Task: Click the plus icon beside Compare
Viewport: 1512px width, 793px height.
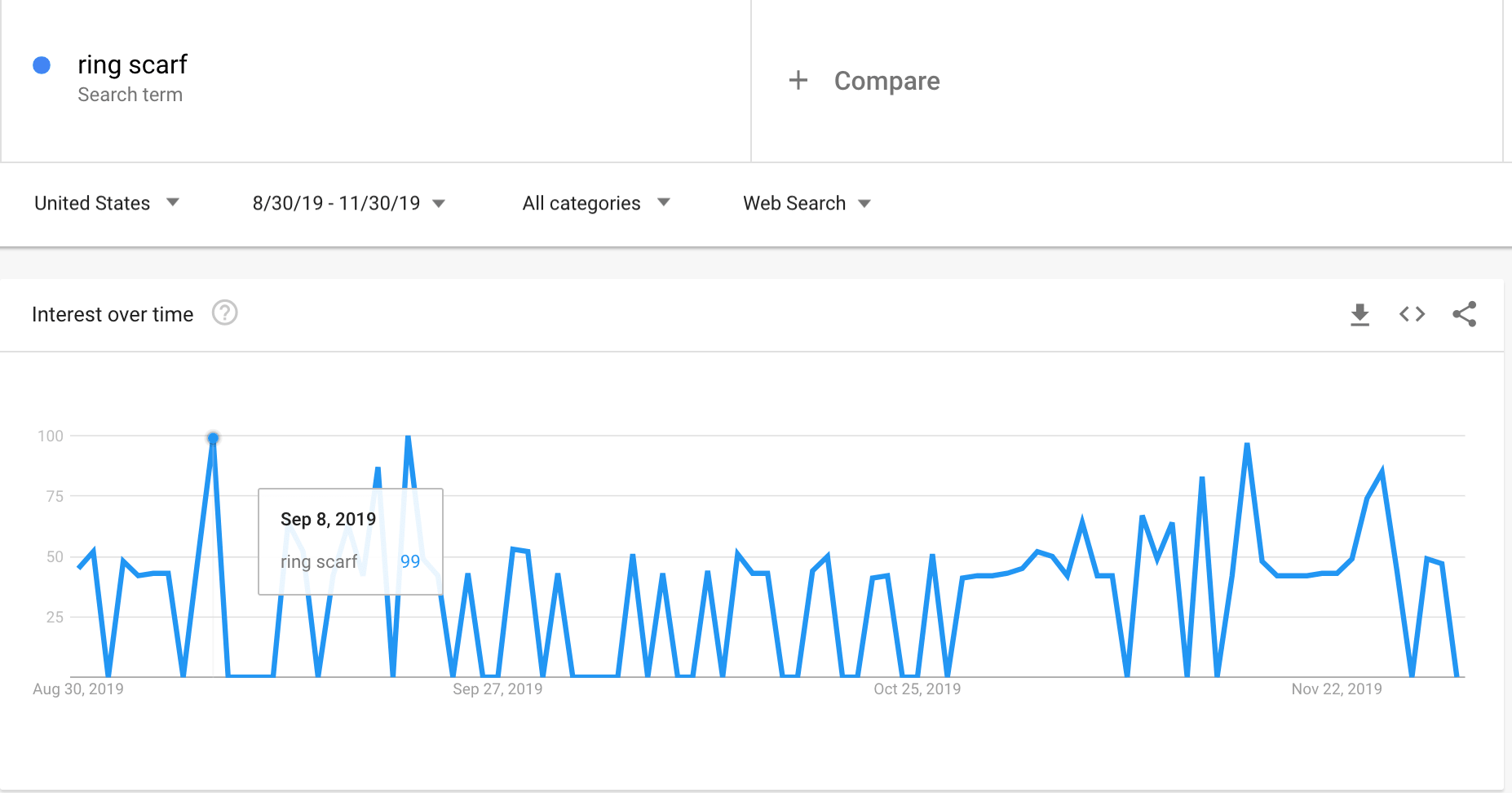Action: coord(798,81)
